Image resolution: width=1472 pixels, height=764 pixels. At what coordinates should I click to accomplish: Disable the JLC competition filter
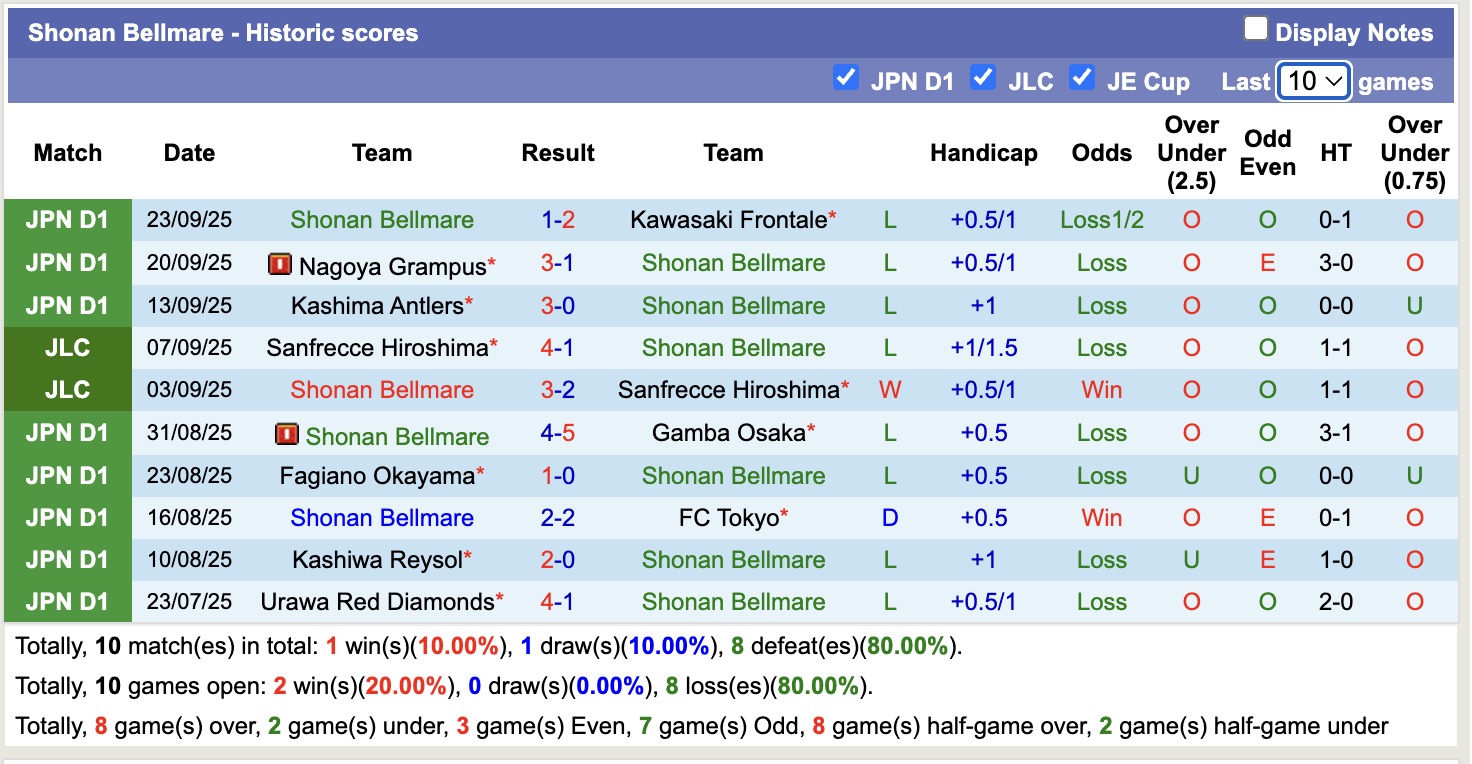(983, 77)
